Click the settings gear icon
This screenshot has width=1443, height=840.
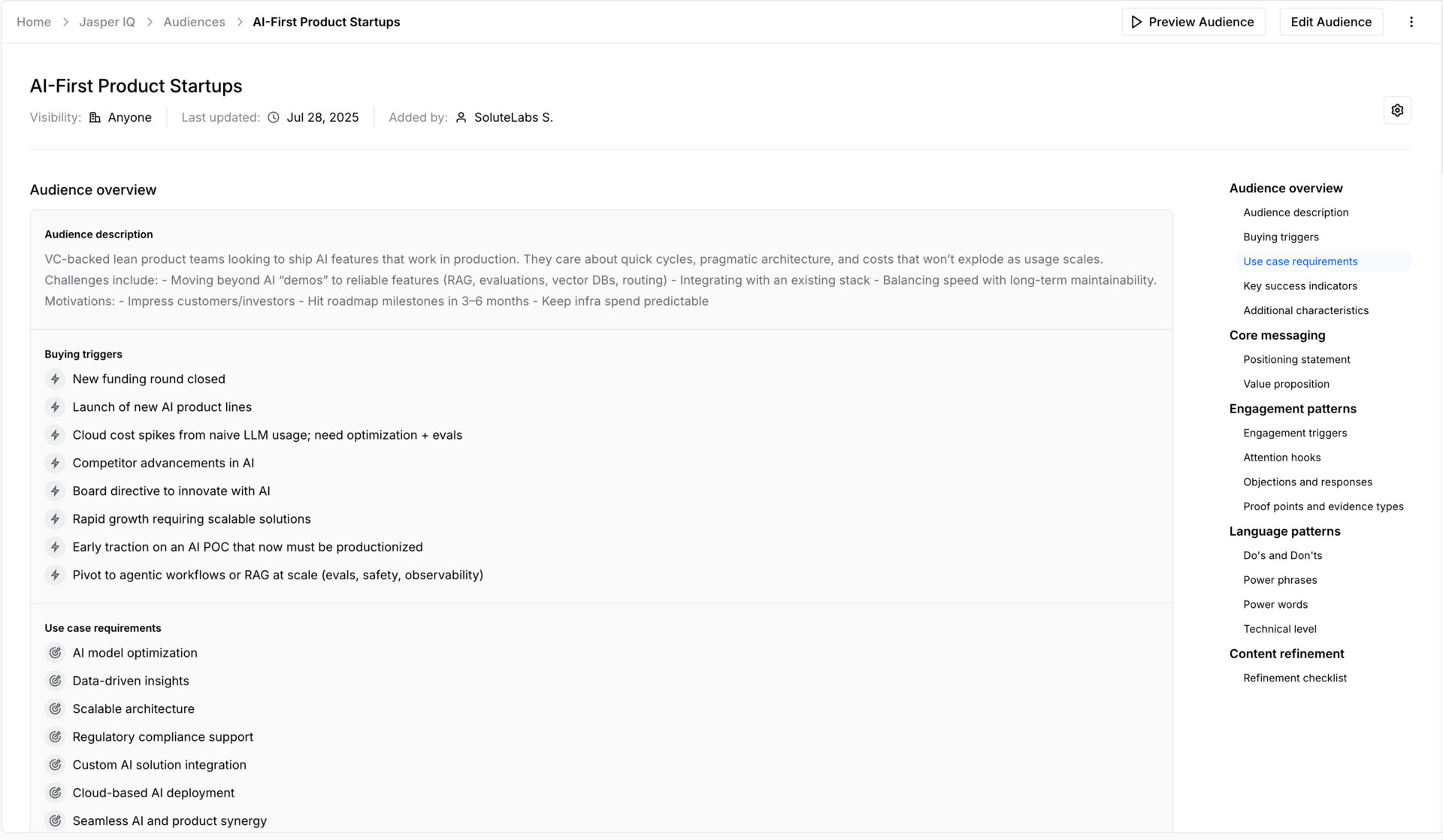1397,110
